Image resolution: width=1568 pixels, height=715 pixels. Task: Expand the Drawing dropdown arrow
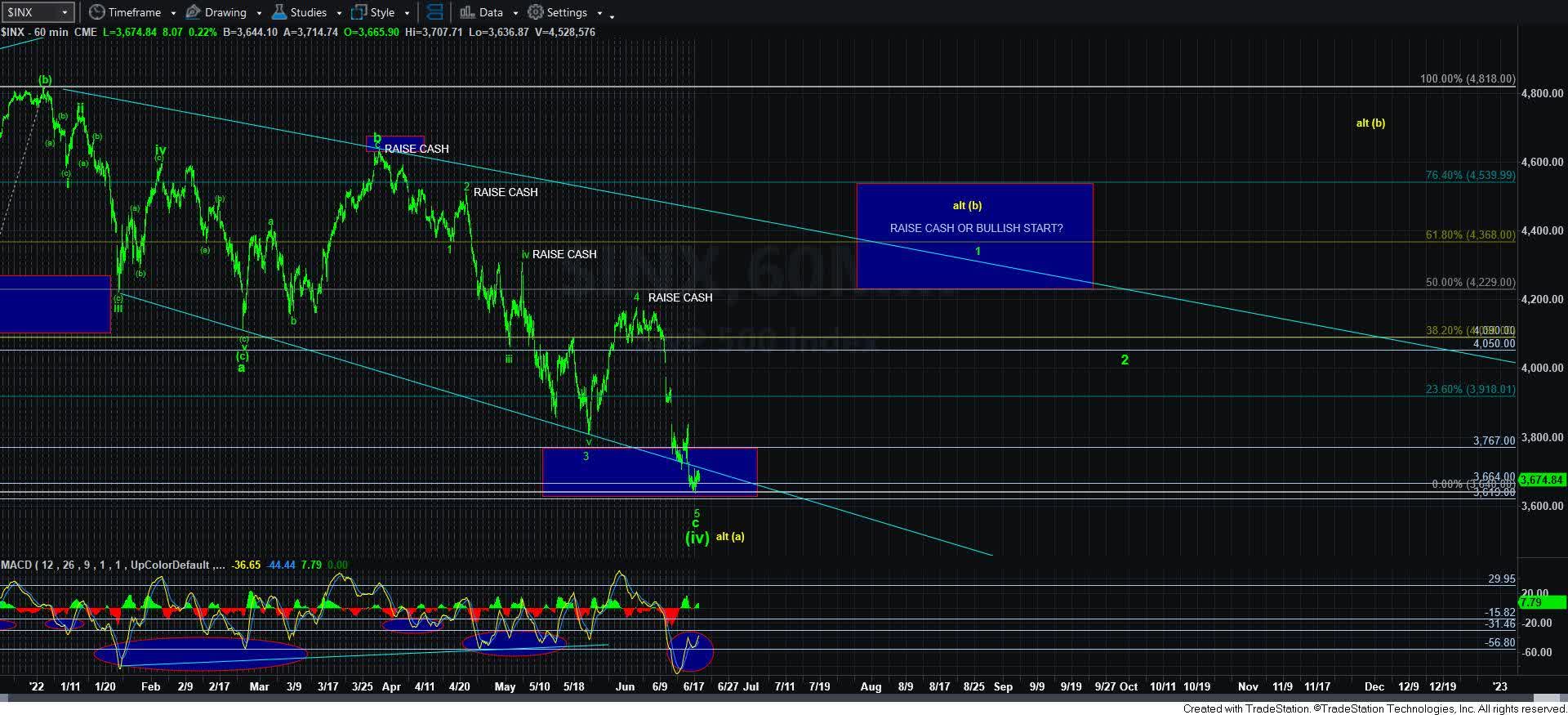coord(259,13)
